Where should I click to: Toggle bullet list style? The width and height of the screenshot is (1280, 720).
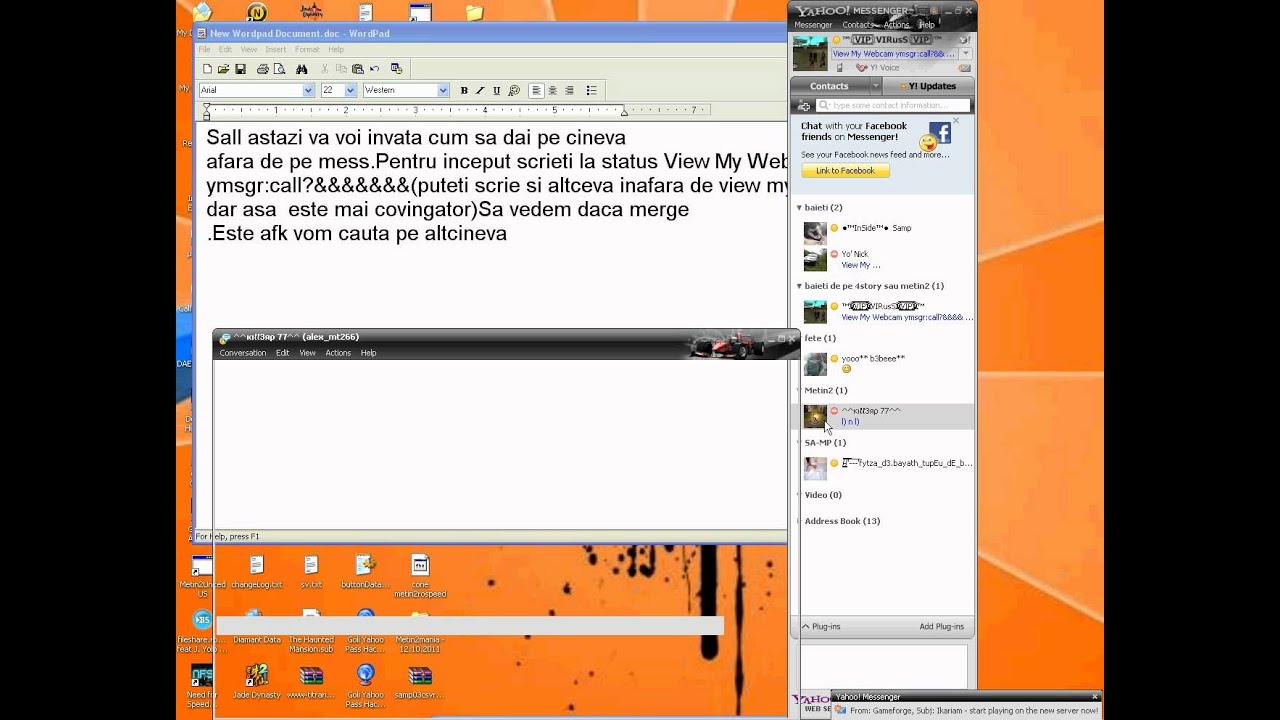click(x=591, y=90)
